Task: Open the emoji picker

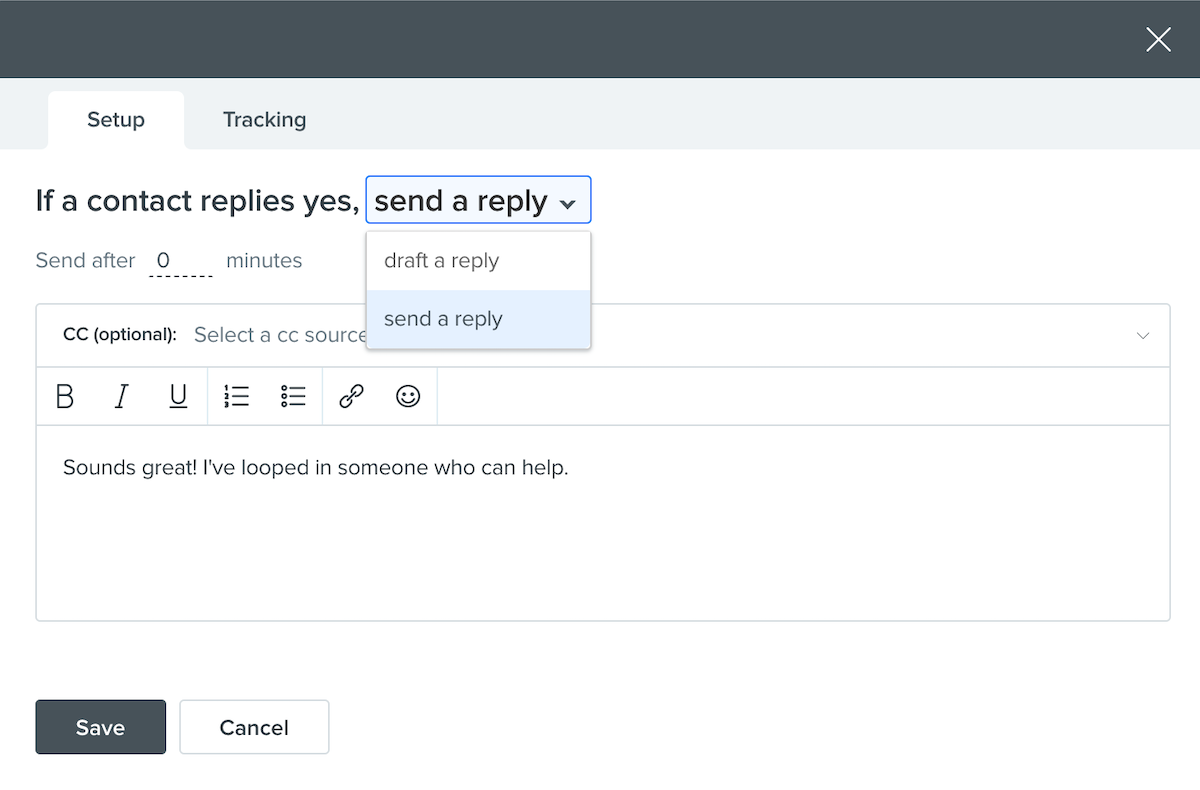Action: pos(408,397)
